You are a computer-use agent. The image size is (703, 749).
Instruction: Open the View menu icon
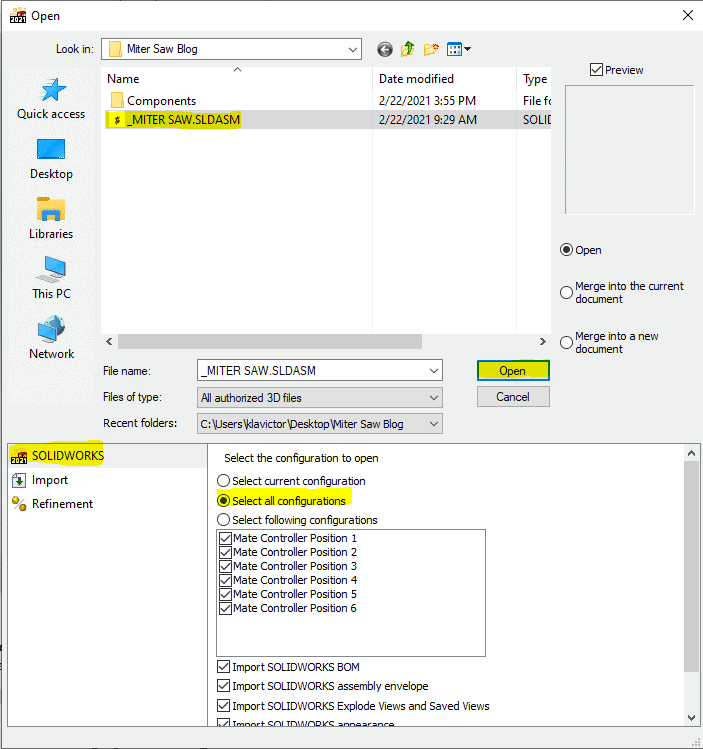tap(458, 49)
